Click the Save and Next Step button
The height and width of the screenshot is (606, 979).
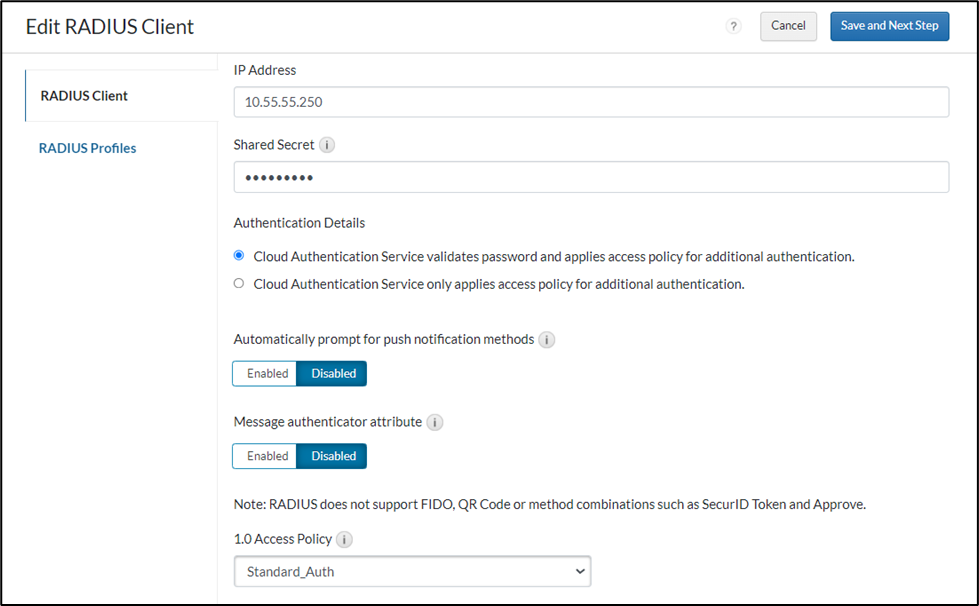tap(889, 26)
